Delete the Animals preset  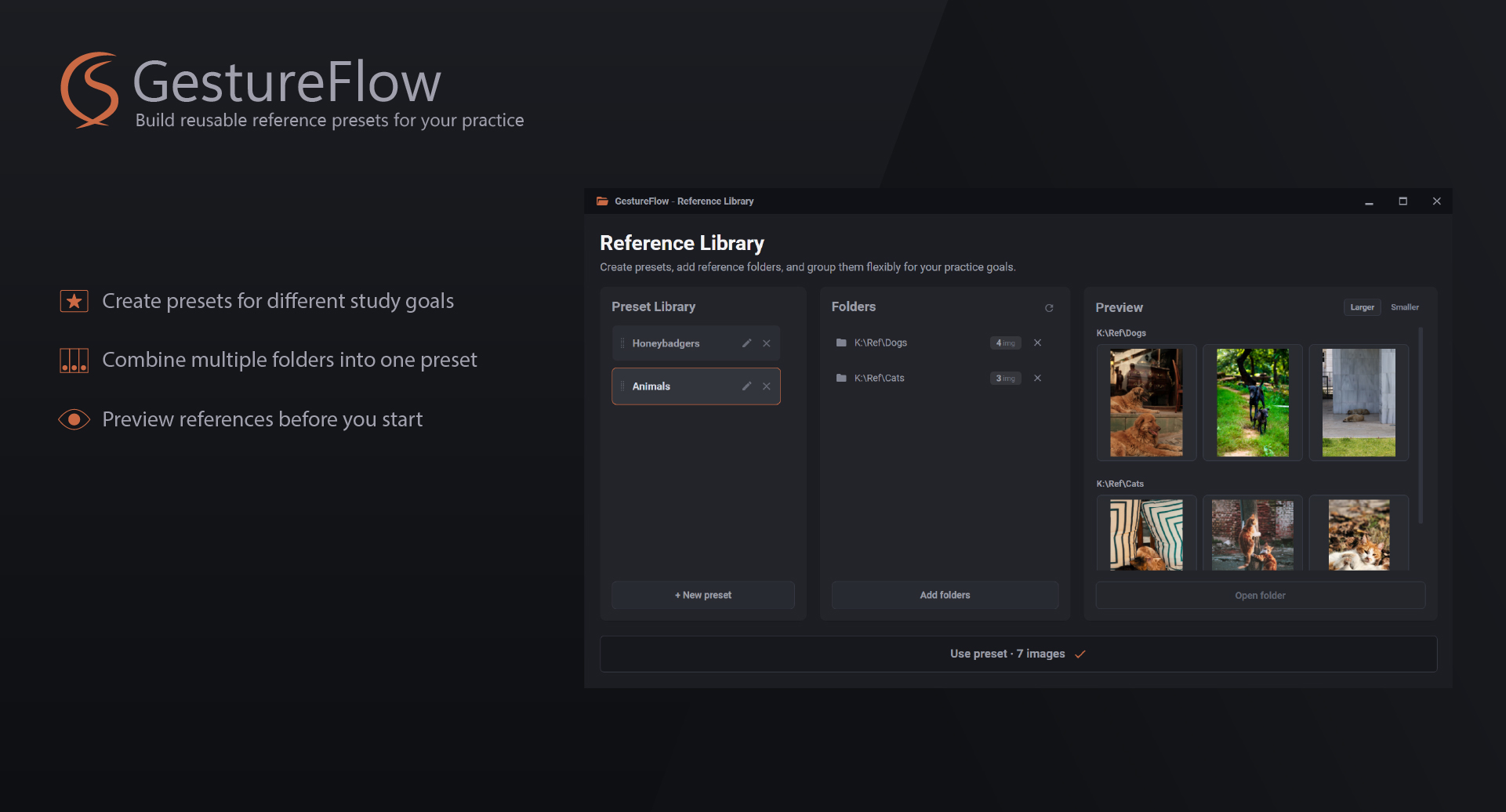click(767, 386)
